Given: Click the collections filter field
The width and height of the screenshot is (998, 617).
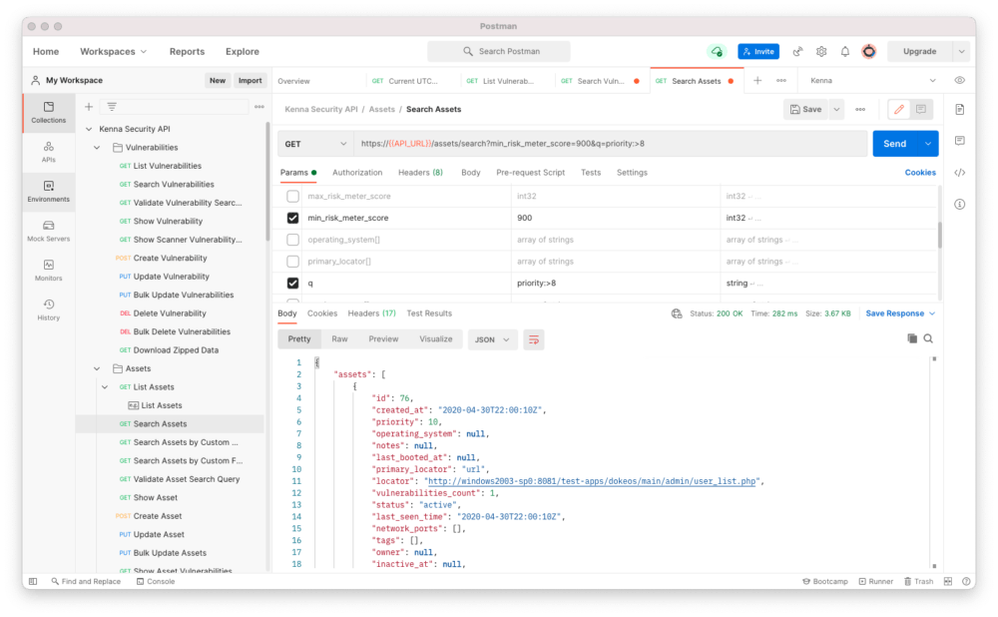Looking at the screenshot, I should [175, 107].
